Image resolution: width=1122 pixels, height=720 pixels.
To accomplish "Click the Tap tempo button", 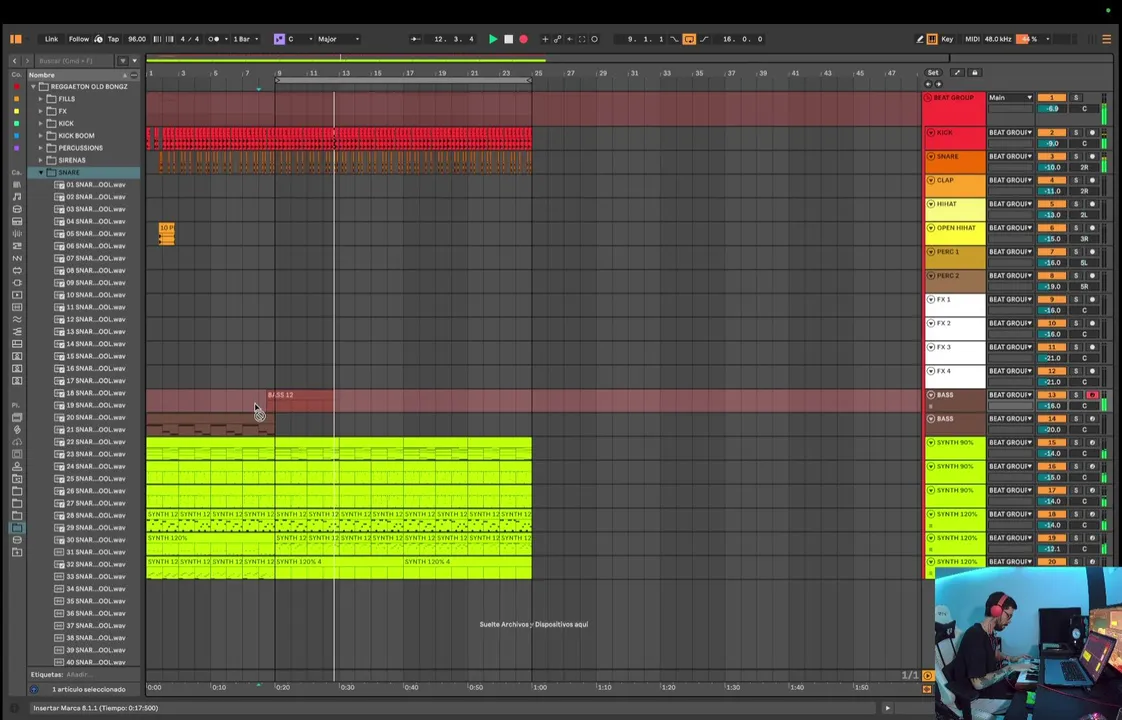I will [113, 39].
